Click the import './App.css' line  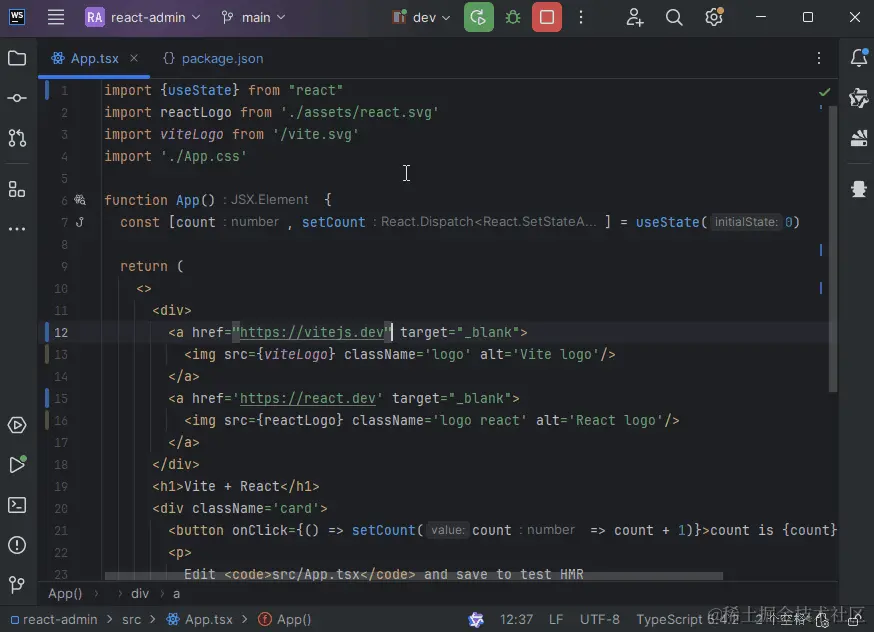pyautogui.click(x=175, y=156)
